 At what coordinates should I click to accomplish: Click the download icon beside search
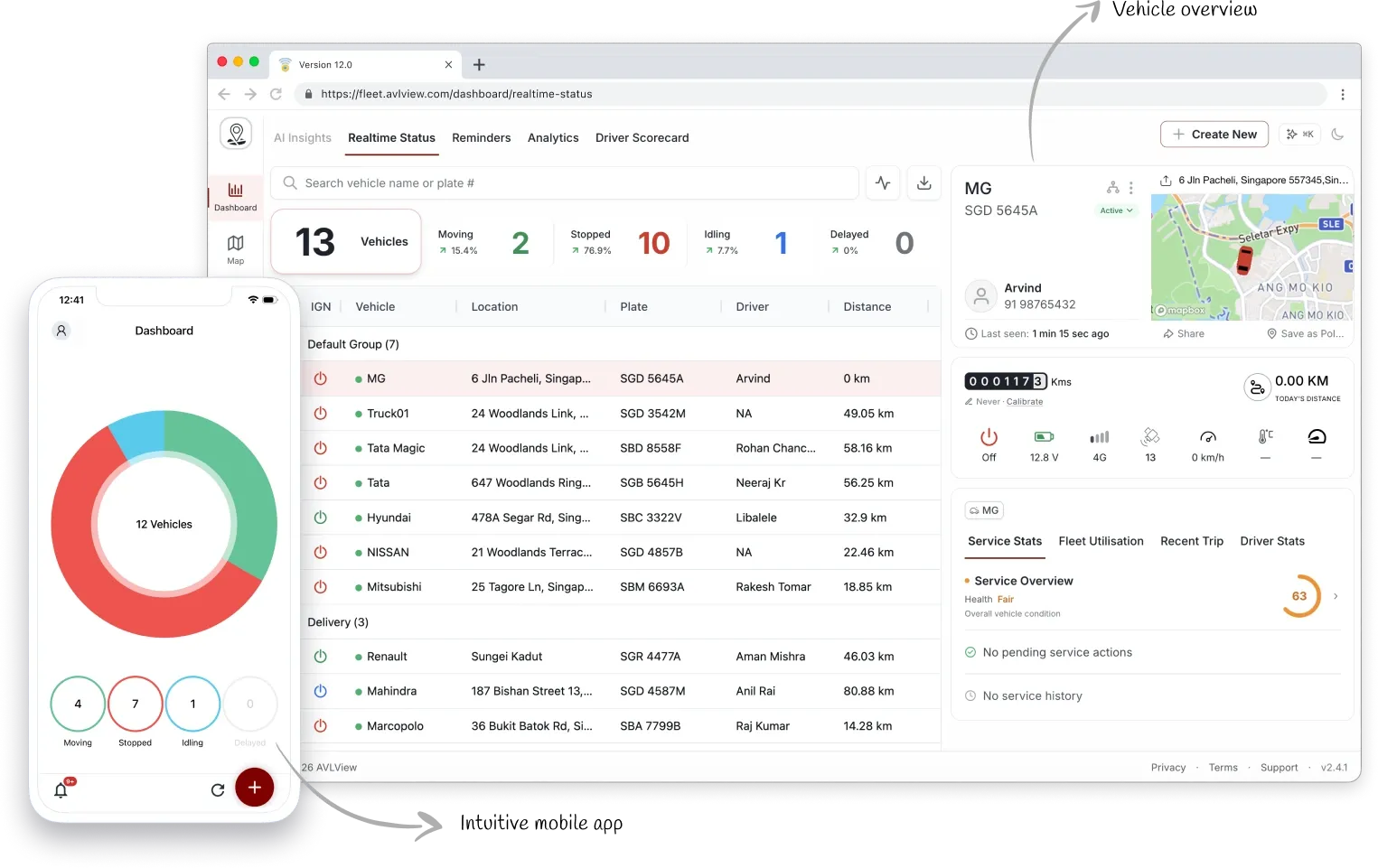tap(924, 183)
